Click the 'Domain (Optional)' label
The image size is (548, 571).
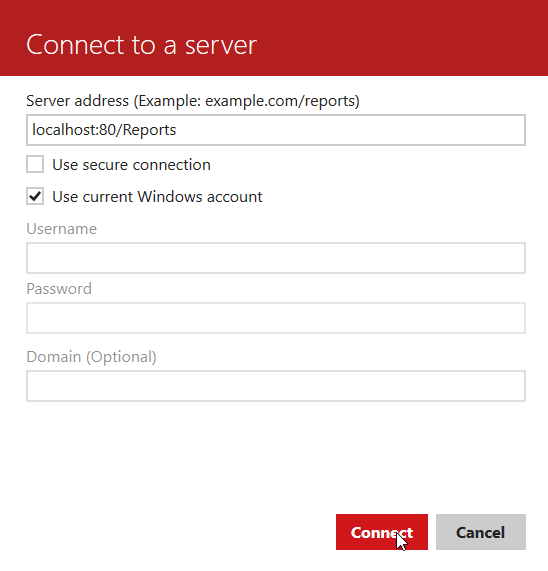(x=91, y=357)
